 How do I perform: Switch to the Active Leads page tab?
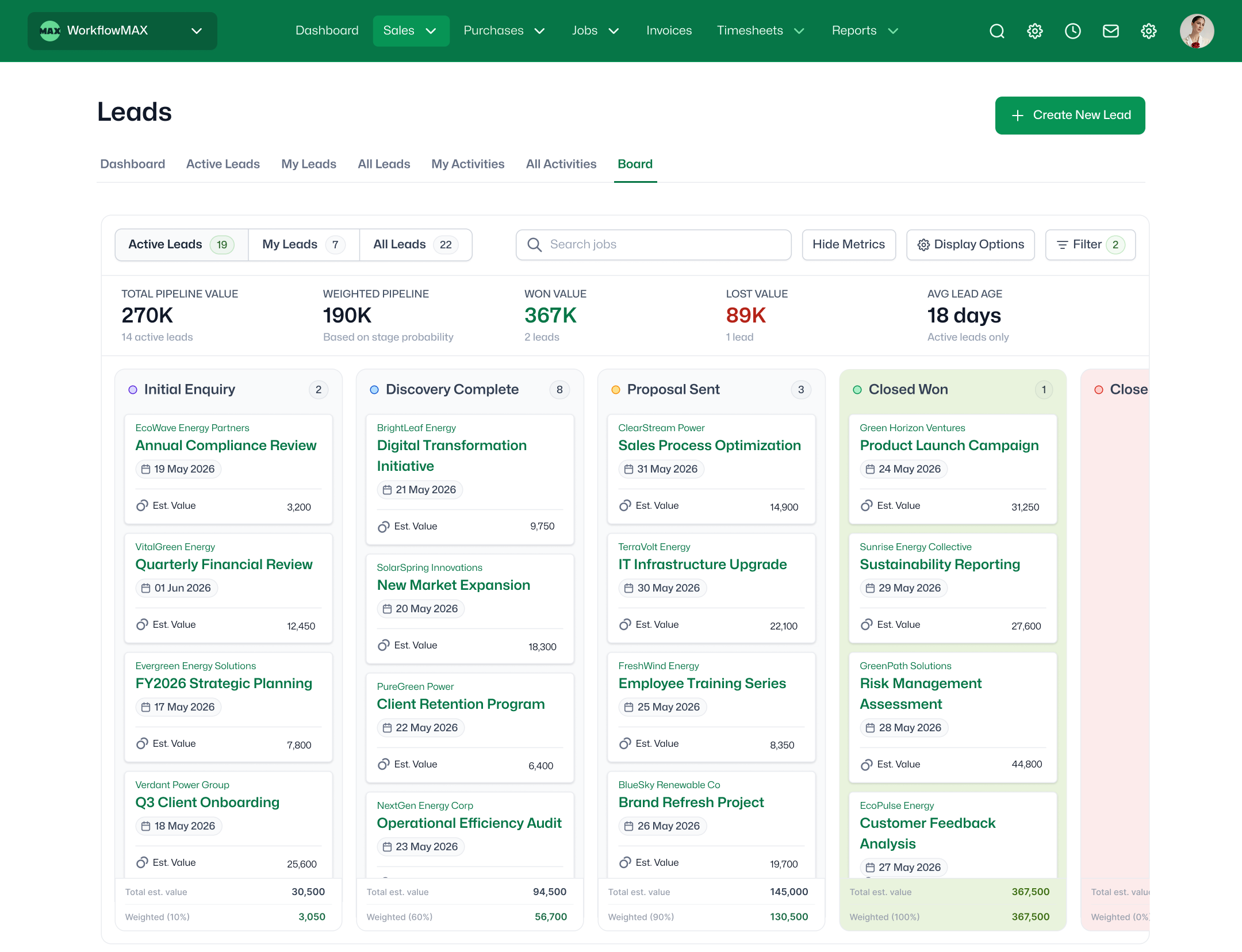pyautogui.click(x=223, y=164)
